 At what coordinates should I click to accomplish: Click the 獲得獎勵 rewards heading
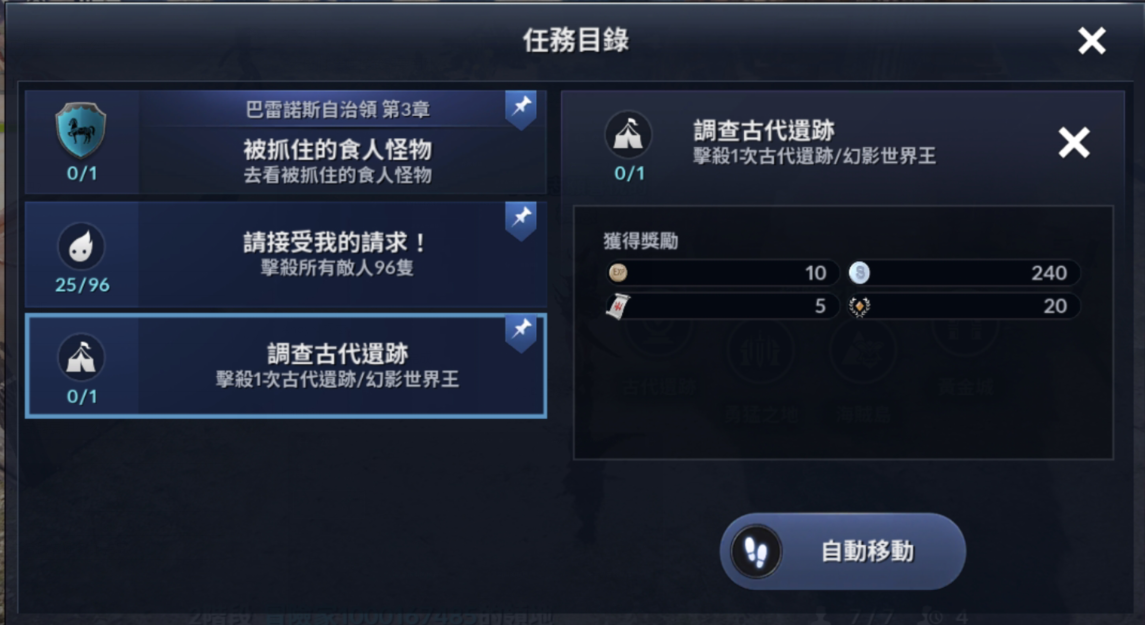pyautogui.click(x=640, y=241)
